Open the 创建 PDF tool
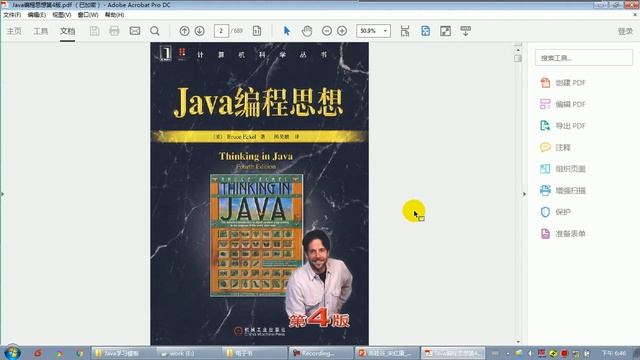Screen dimensions: 640x360 click(x=563, y=83)
